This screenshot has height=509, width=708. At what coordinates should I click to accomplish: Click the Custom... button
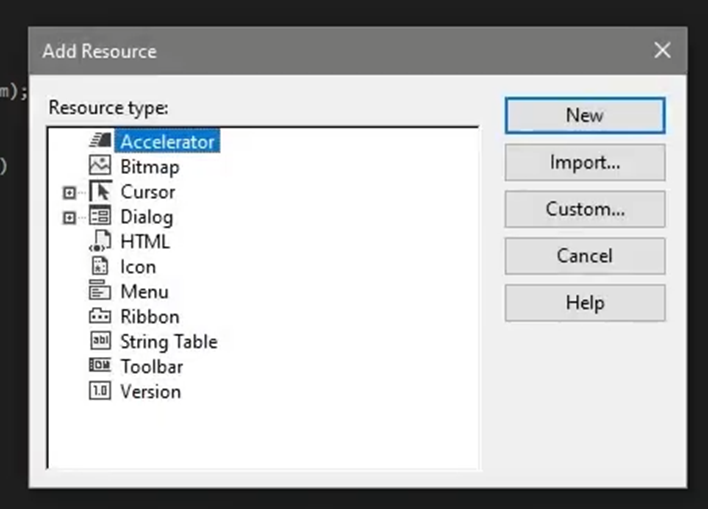click(585, 209)
